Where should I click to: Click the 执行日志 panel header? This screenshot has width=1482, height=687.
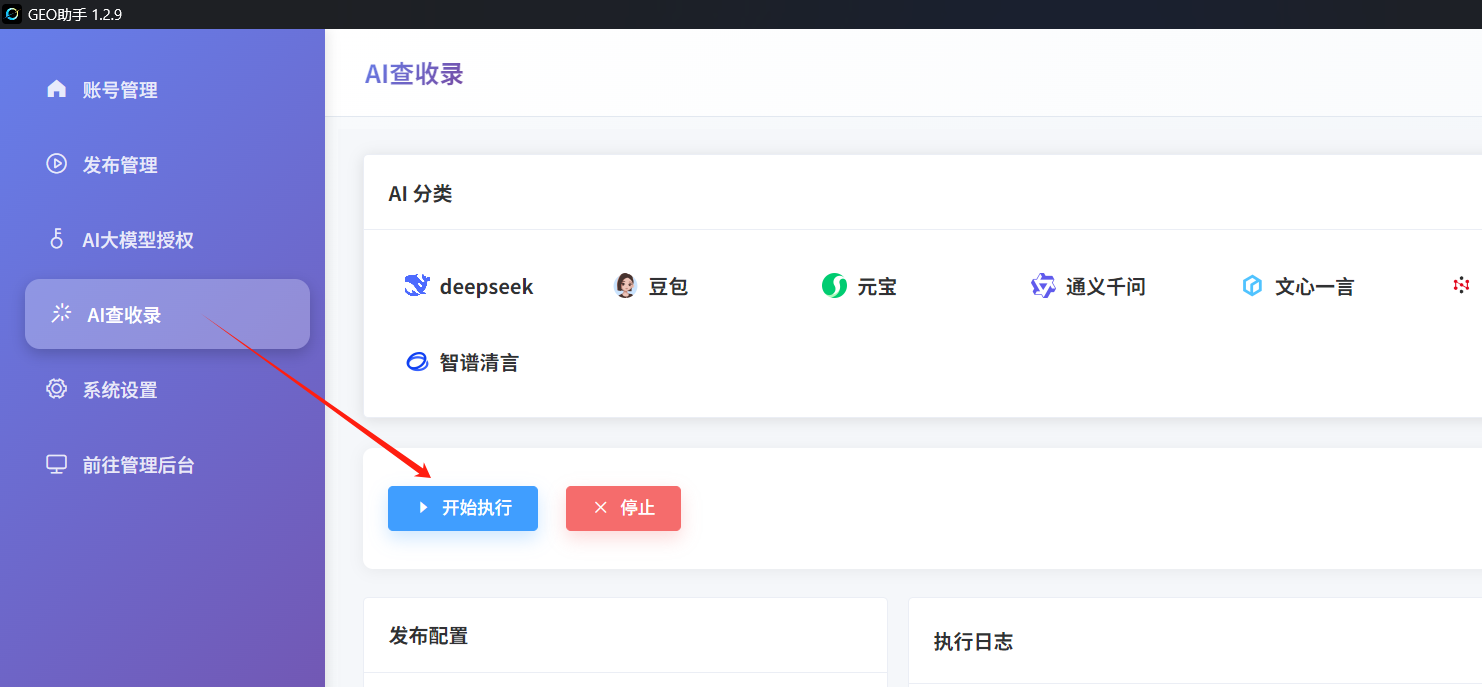click(973, 641)
